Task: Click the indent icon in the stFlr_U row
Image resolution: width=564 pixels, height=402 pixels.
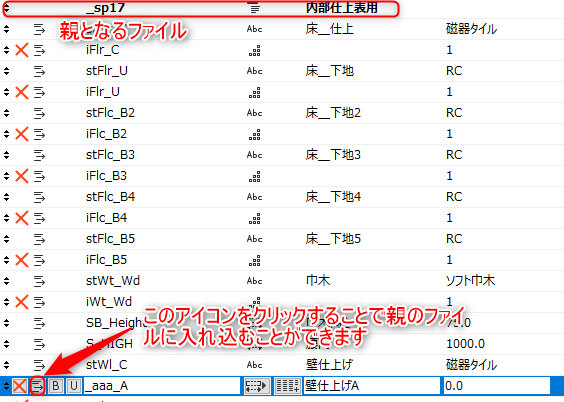Action: click(x=39, y=71)
